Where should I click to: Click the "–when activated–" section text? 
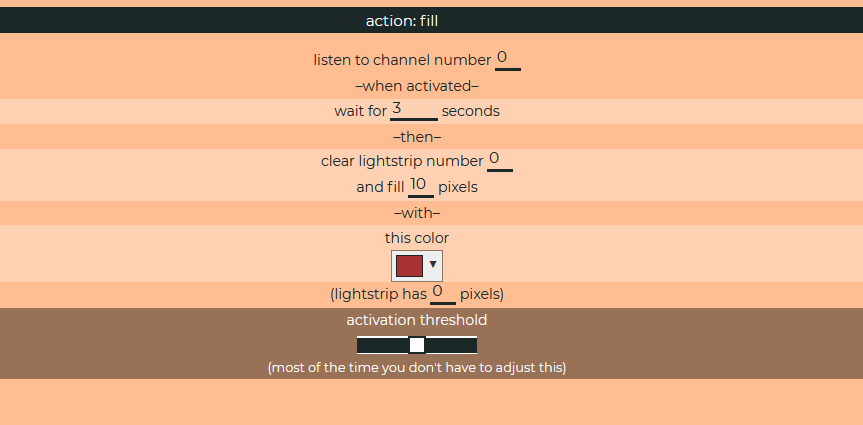[417, 86]
